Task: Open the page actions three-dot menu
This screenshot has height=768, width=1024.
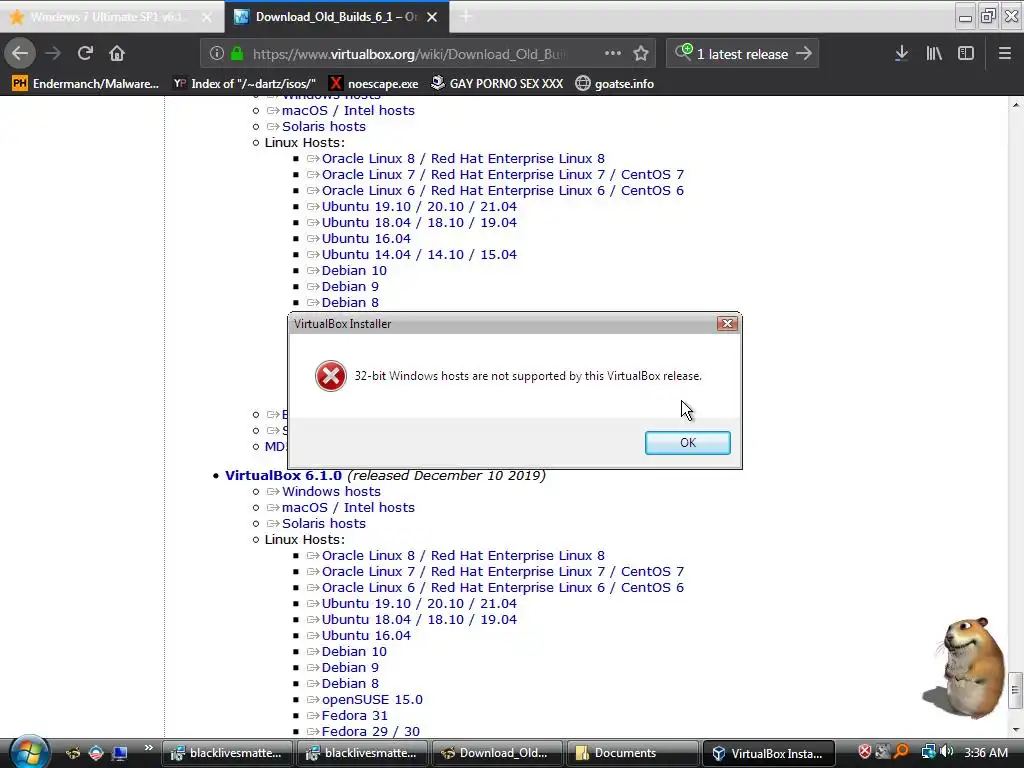Action: point(613,54)
